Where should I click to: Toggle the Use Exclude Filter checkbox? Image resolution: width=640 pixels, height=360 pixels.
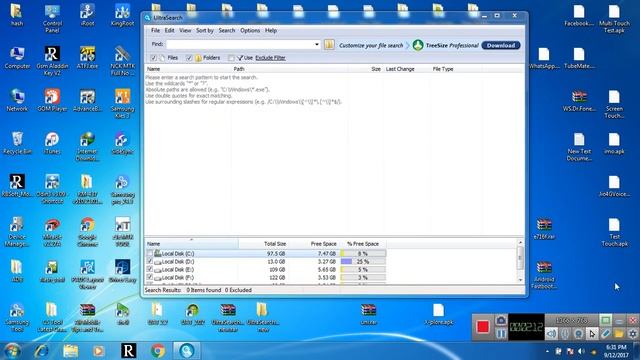point(231,58)
